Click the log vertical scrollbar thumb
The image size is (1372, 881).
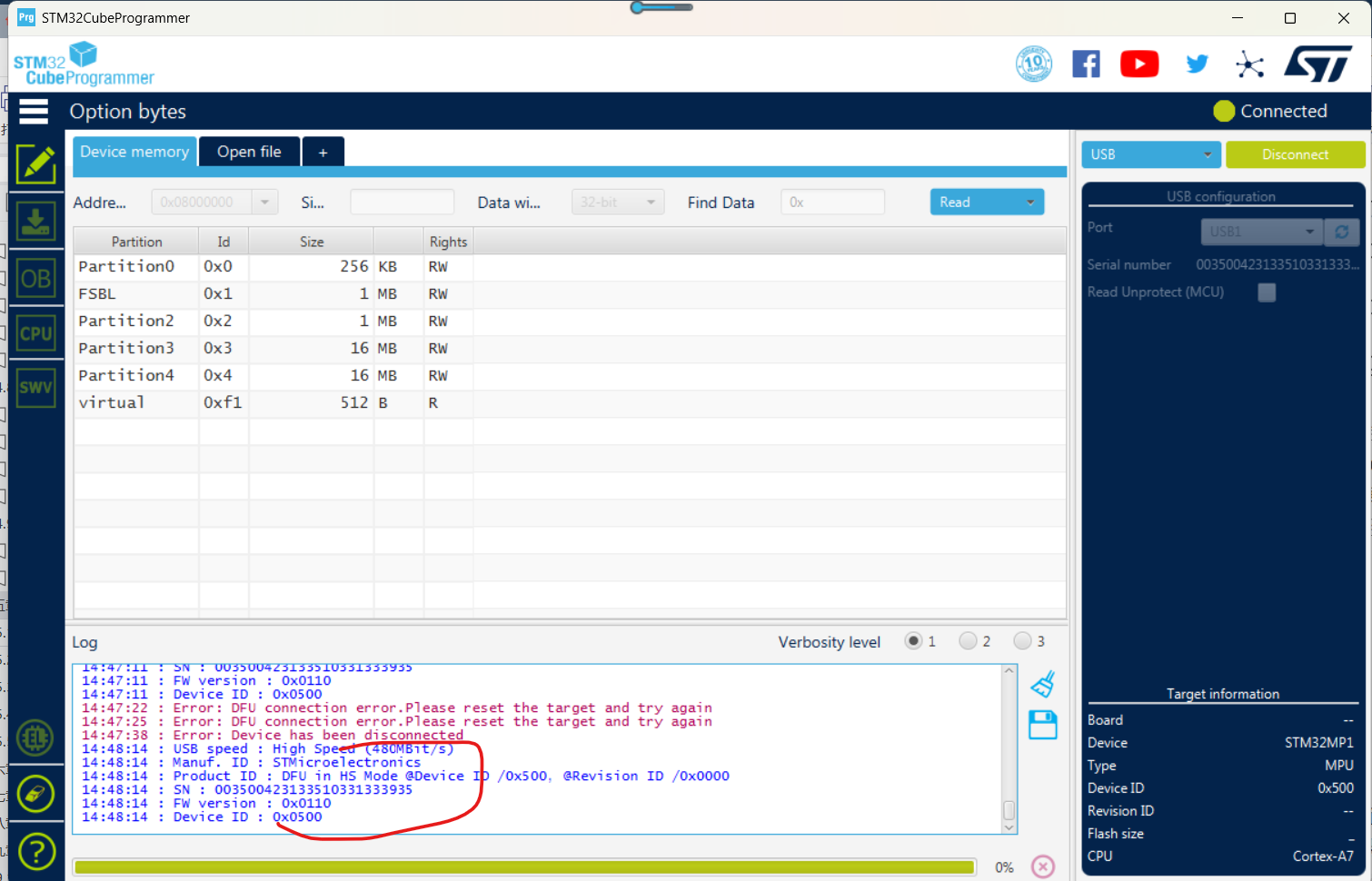[x=1009, y=810]
